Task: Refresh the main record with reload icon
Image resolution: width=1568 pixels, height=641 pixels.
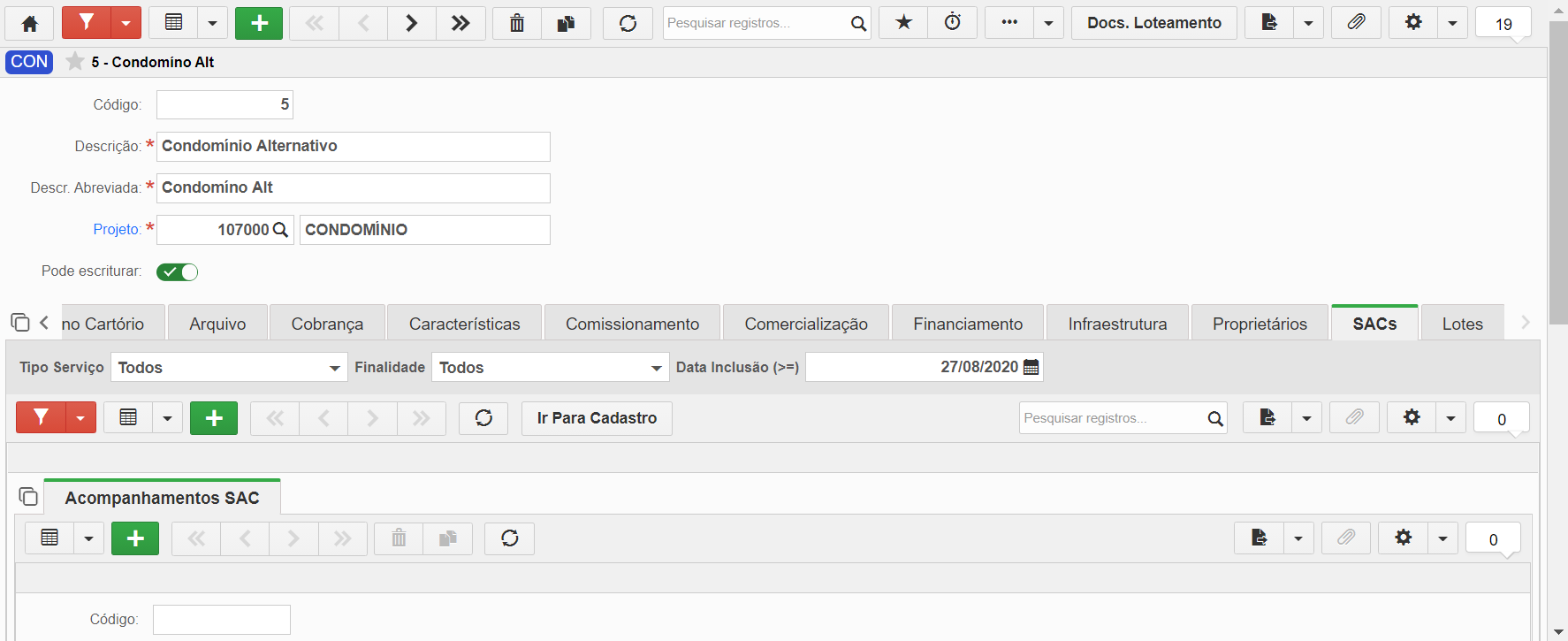Action: [628, 23]
